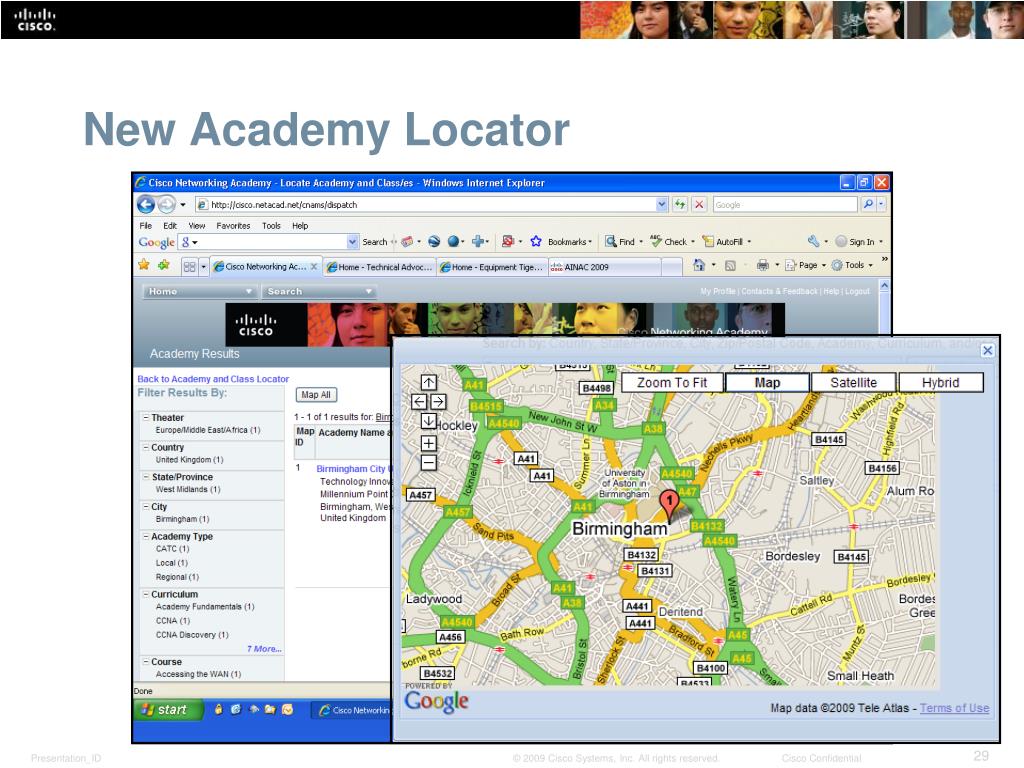Viewport: 1024px width, 768px height.
Task: Collapse the Academy Type filter group
Action: 146,536
